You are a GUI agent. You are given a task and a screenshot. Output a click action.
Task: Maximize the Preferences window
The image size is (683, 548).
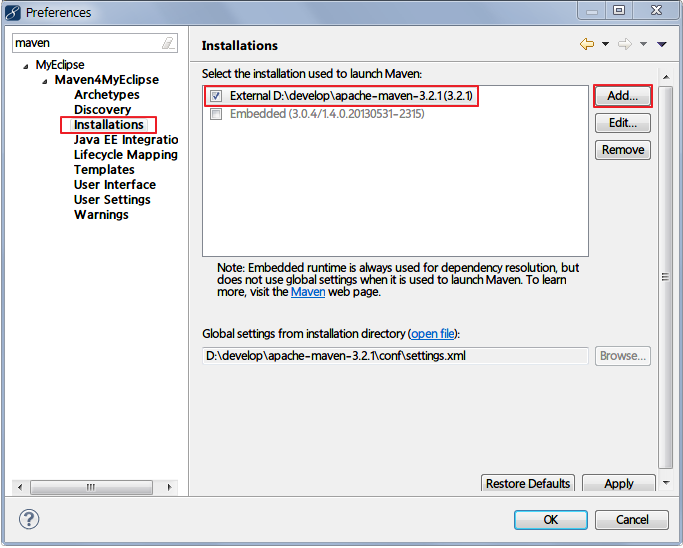pos(619,10)
